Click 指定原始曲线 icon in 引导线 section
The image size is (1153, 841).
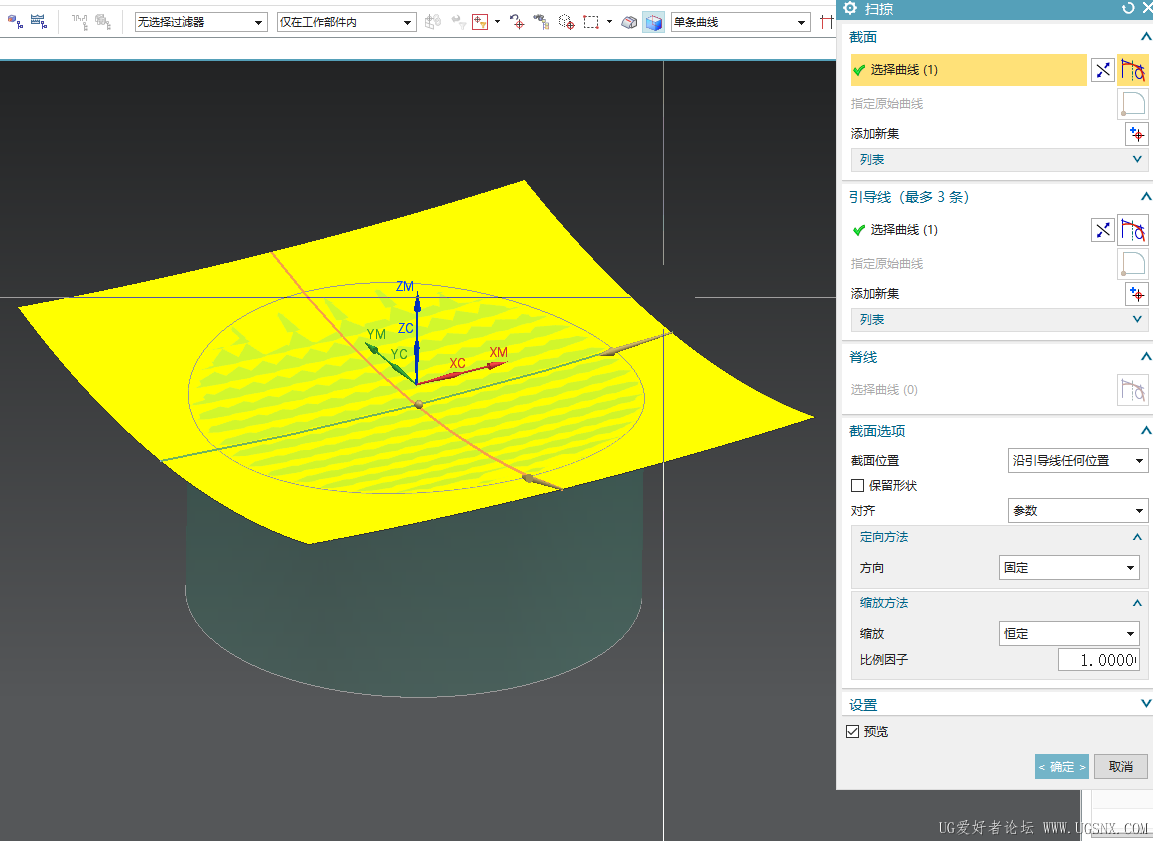[x=1132, y=264]
